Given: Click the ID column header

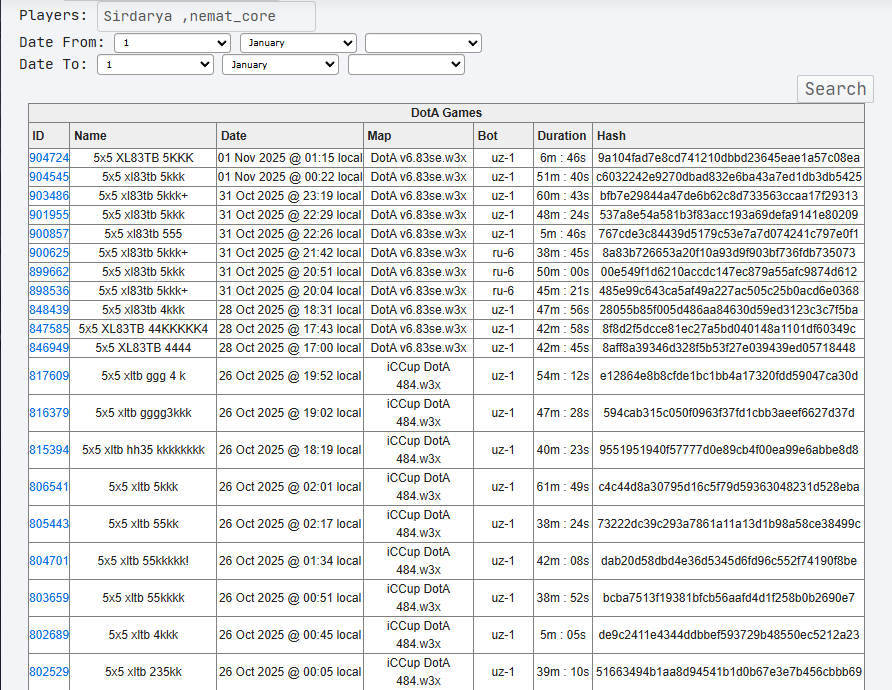Looking at the screenshot, I should click(49, 136).
